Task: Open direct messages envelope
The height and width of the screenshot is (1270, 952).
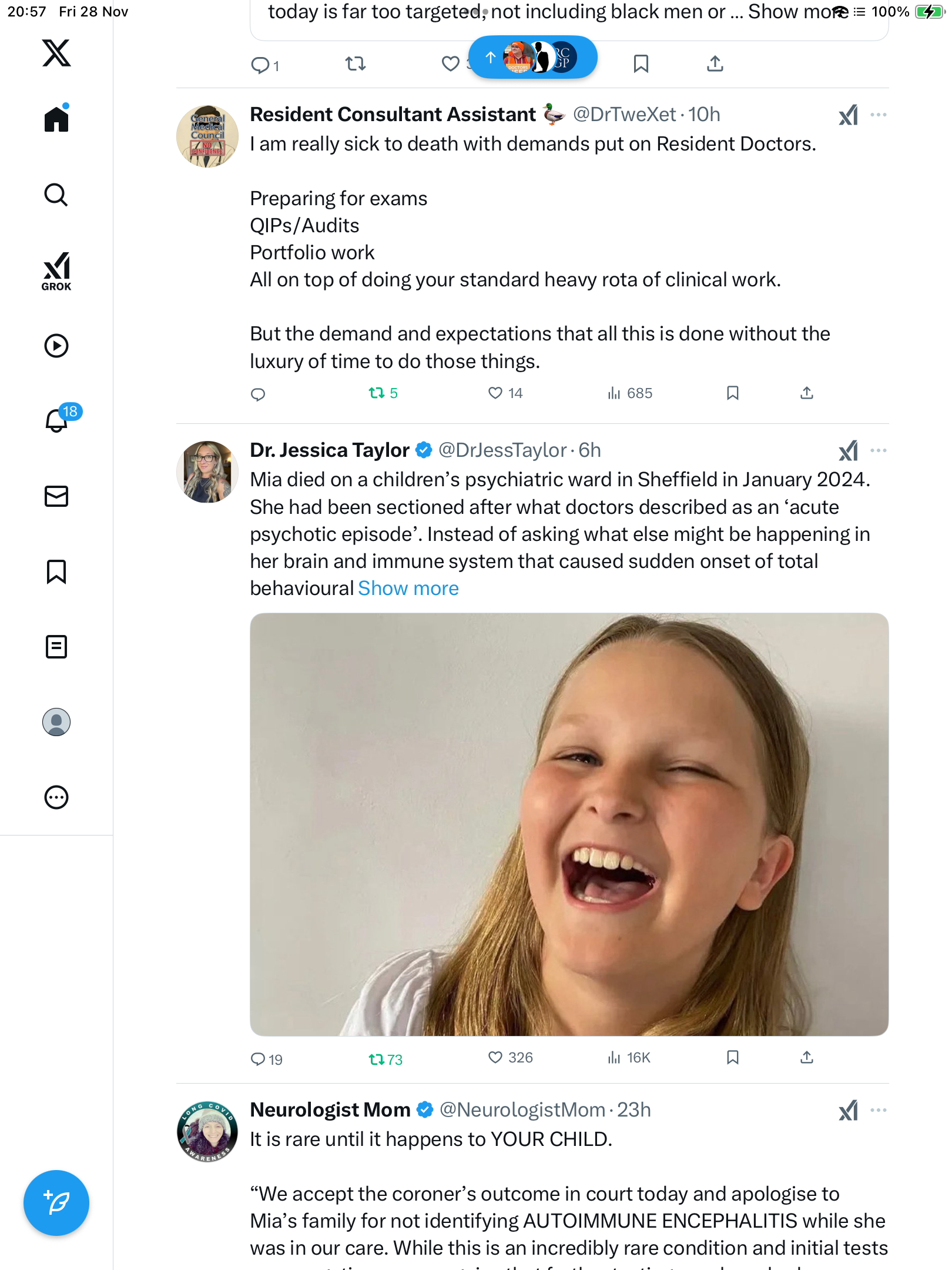Action: click(56, 496)
